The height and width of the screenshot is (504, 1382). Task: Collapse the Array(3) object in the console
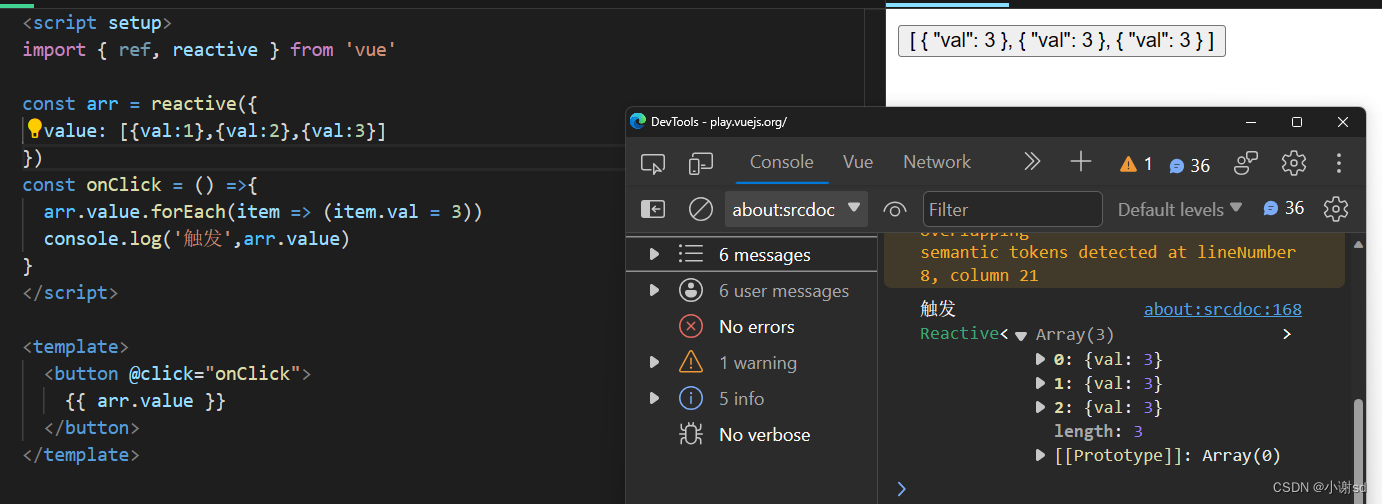click(x=1021, y=335)
